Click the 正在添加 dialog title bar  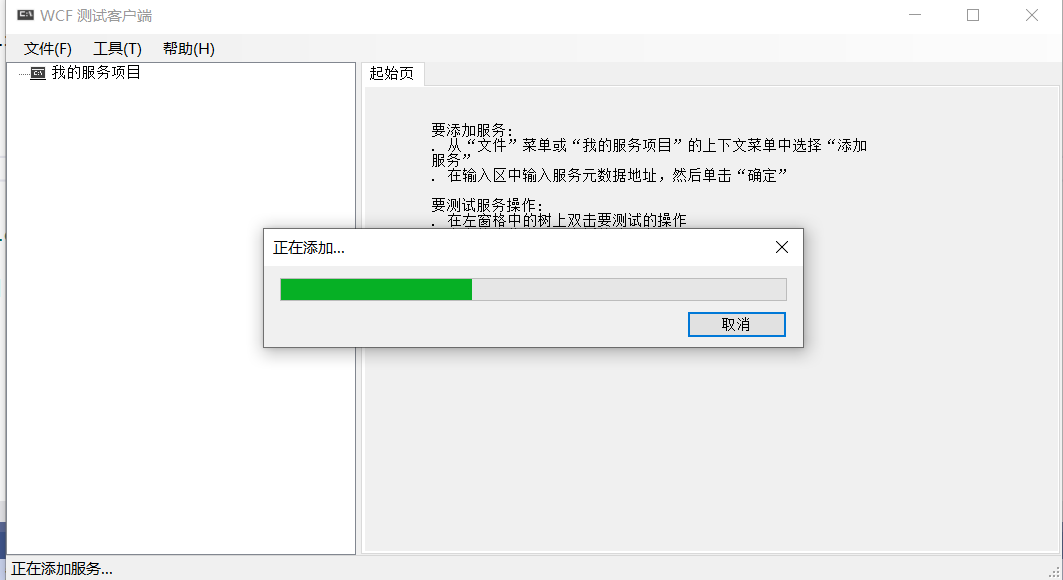point(515,247)
